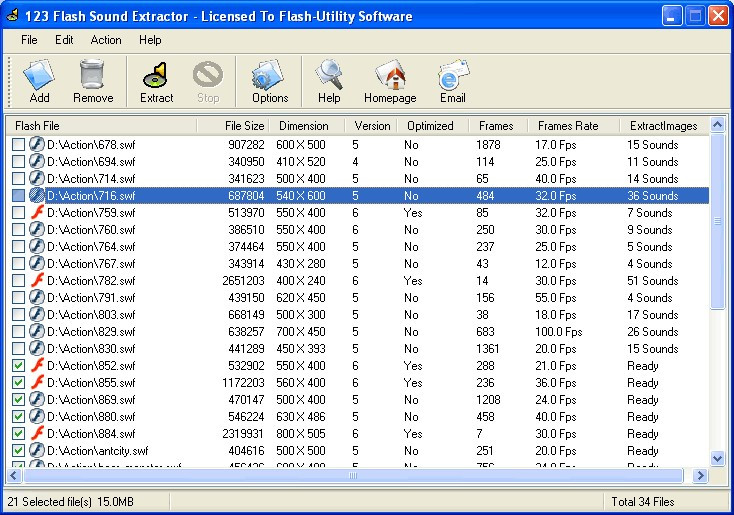This screenshot has height=515, width=734.
Task: Click the file icon for 880.swf
Action: (x=37, y=416)
